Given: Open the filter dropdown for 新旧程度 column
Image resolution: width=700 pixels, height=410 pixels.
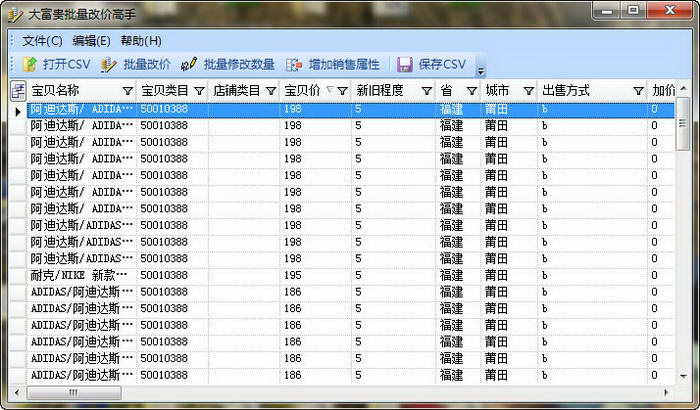Looking at the screenshot, I should point(427,91).
